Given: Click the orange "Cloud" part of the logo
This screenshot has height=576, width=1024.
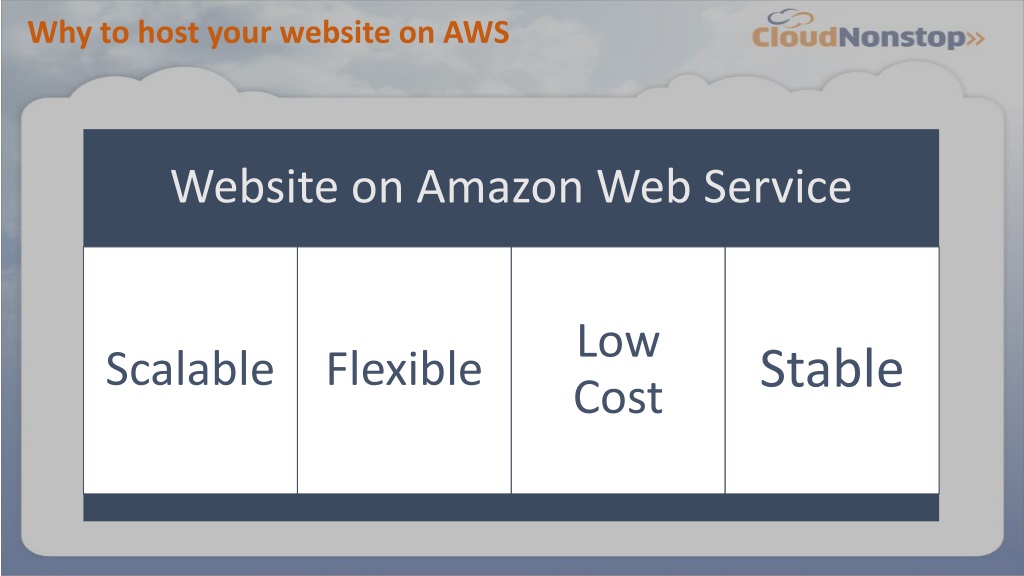Looking at the screenshot, I should tap(794, 37).
